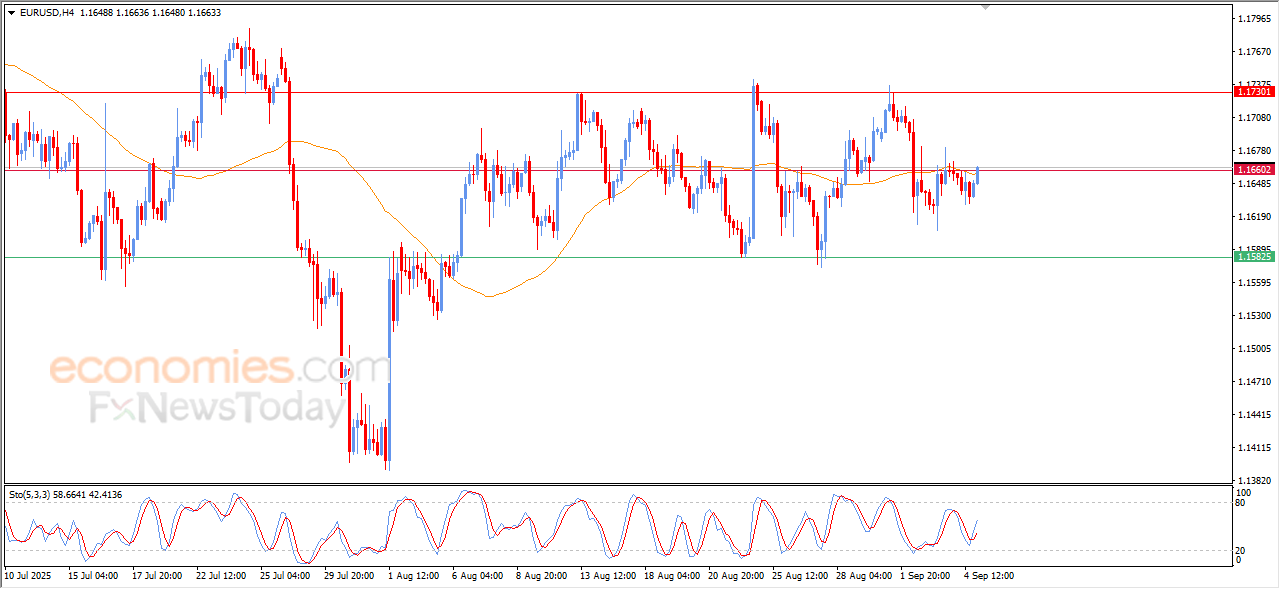This screenshot has width=1280, height=589.
Task: Click the 1.17670 price scale value
Action: coord(1253,52)
